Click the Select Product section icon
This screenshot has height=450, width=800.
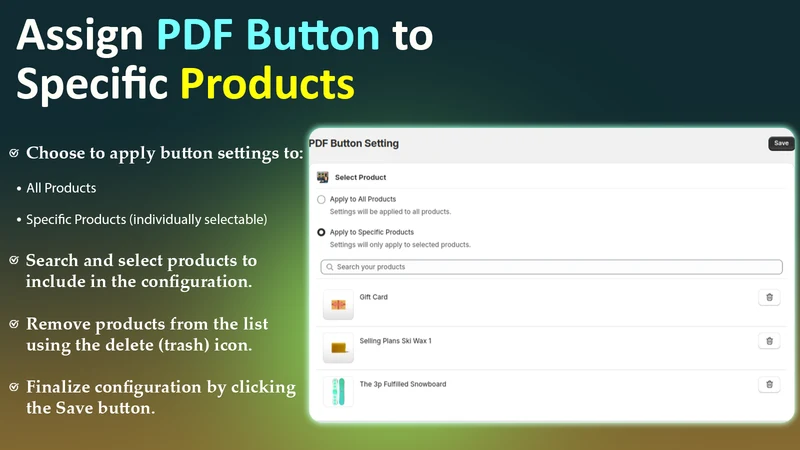(x=322, y=177)
